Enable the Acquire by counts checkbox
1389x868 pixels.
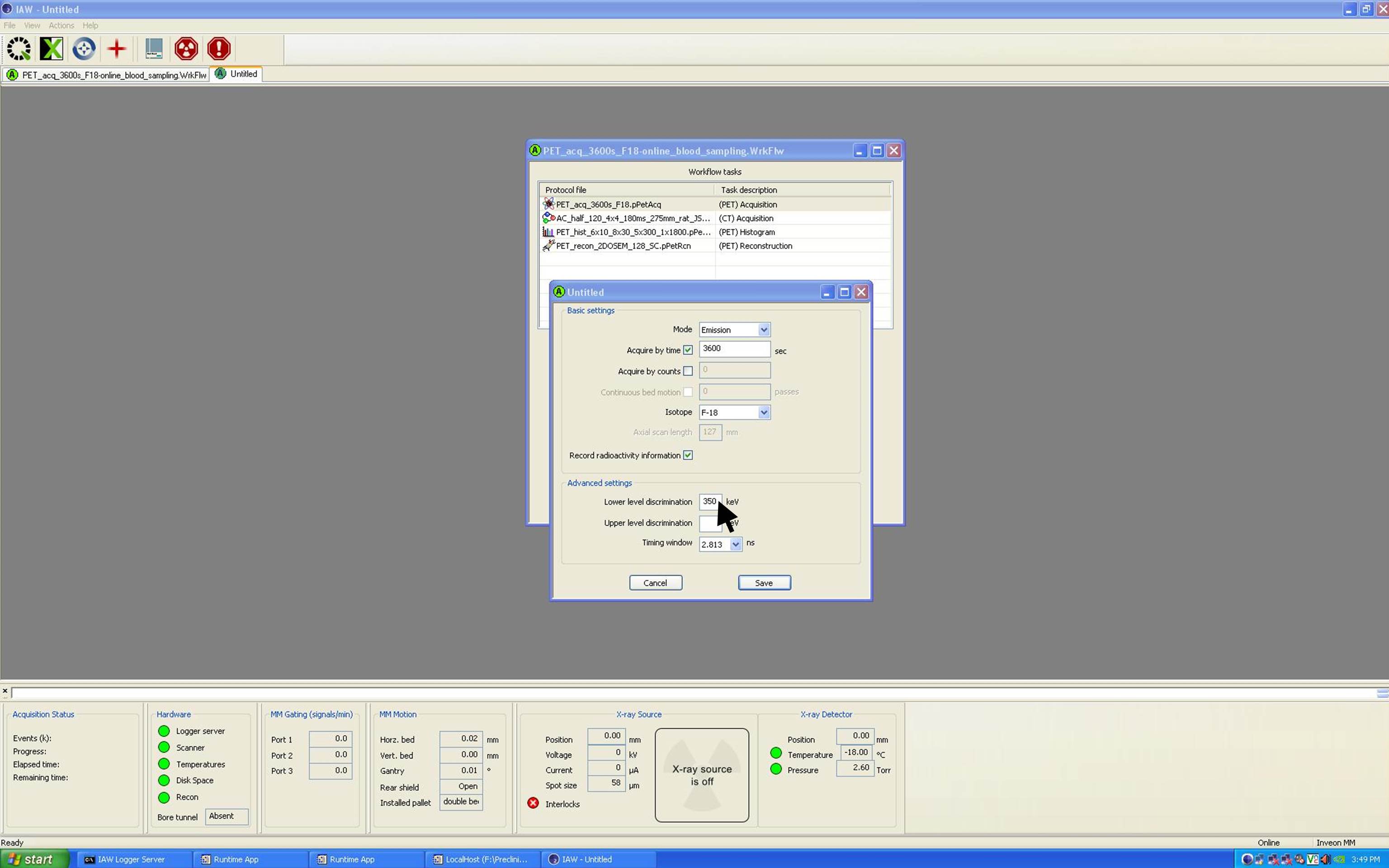pyautogui.click(x=688, y=372)
